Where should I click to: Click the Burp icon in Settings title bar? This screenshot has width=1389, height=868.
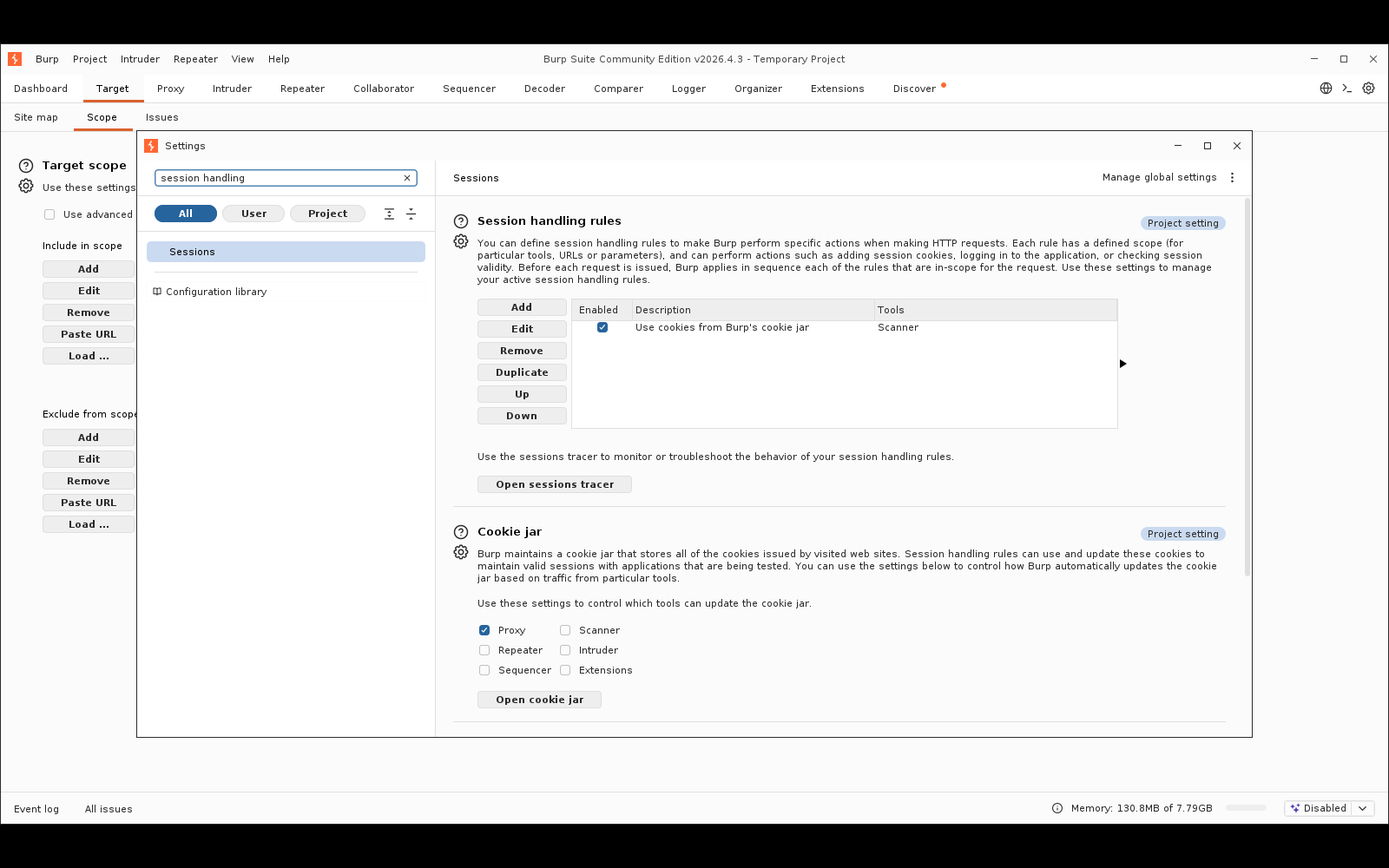[151, 146]
